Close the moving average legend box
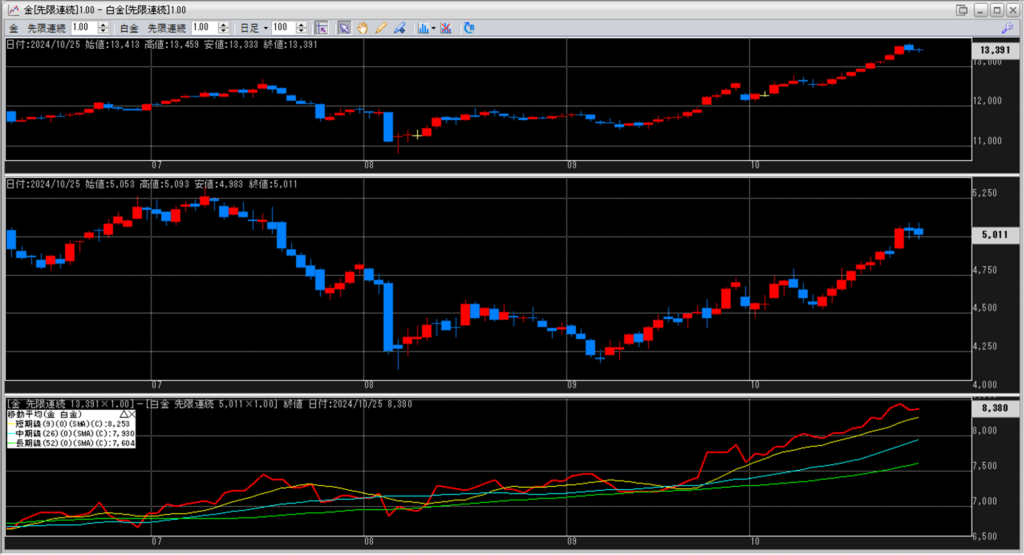This screenshot has width=1024, height=555. [x=133, y=413]
